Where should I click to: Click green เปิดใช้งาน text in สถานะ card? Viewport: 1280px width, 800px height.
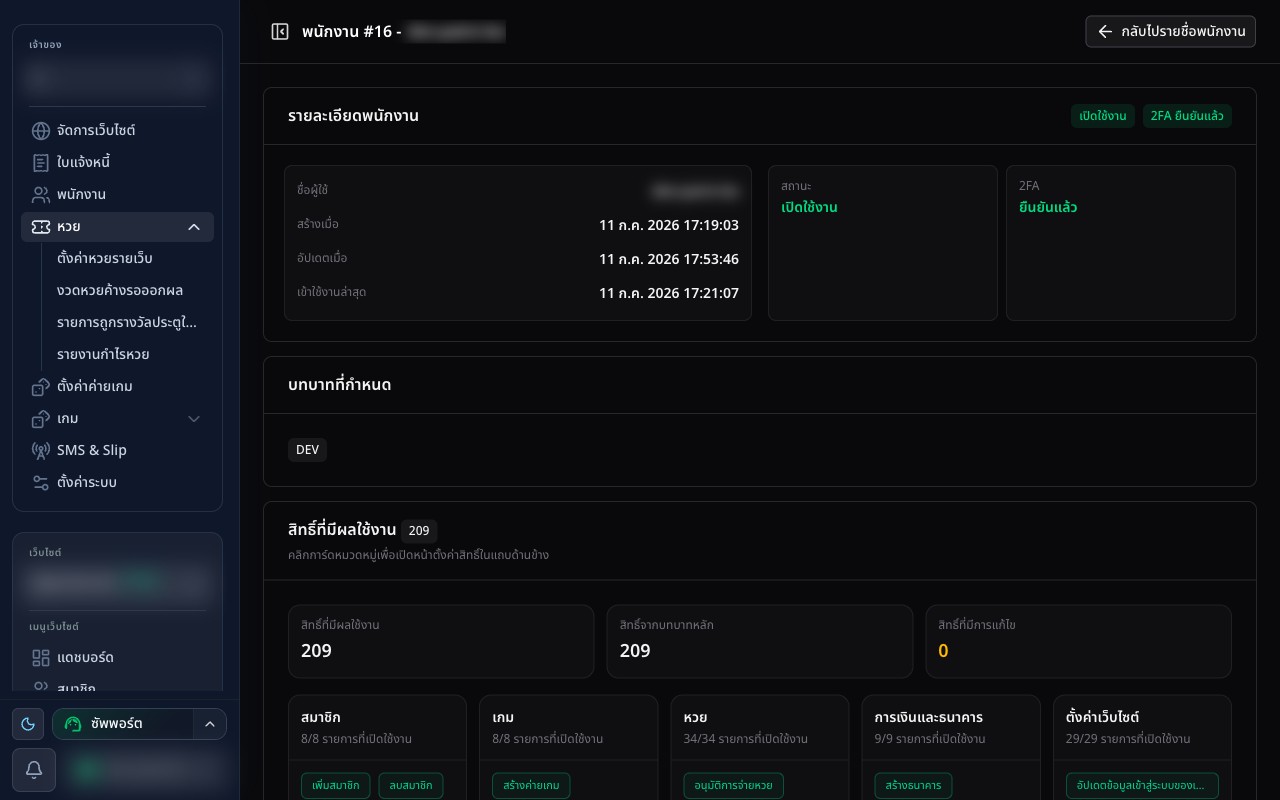tap(809, 207)
